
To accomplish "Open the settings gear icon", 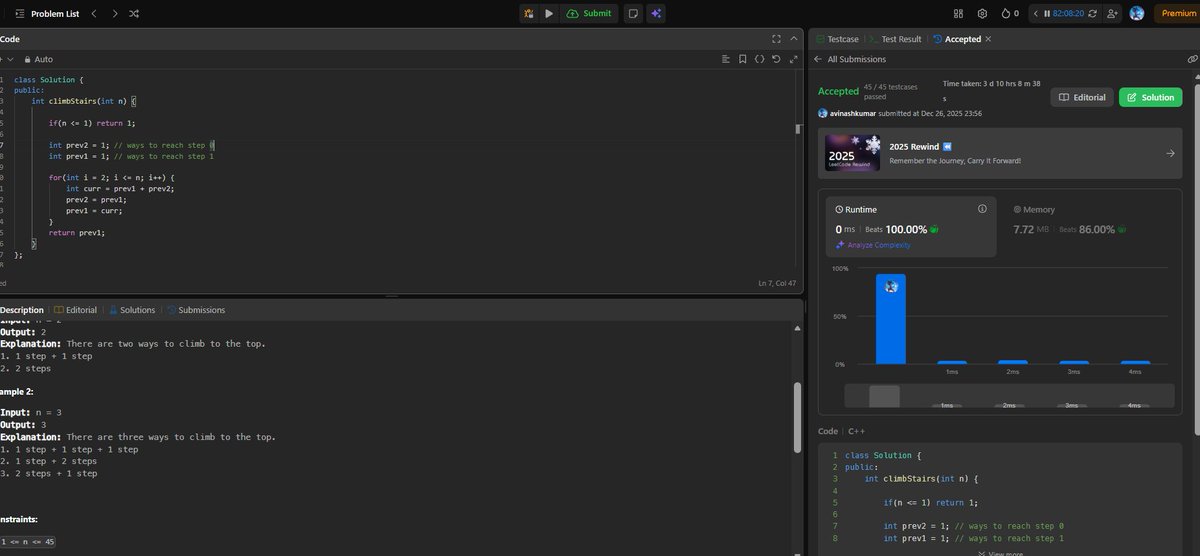I will click(x=982, y=13).
